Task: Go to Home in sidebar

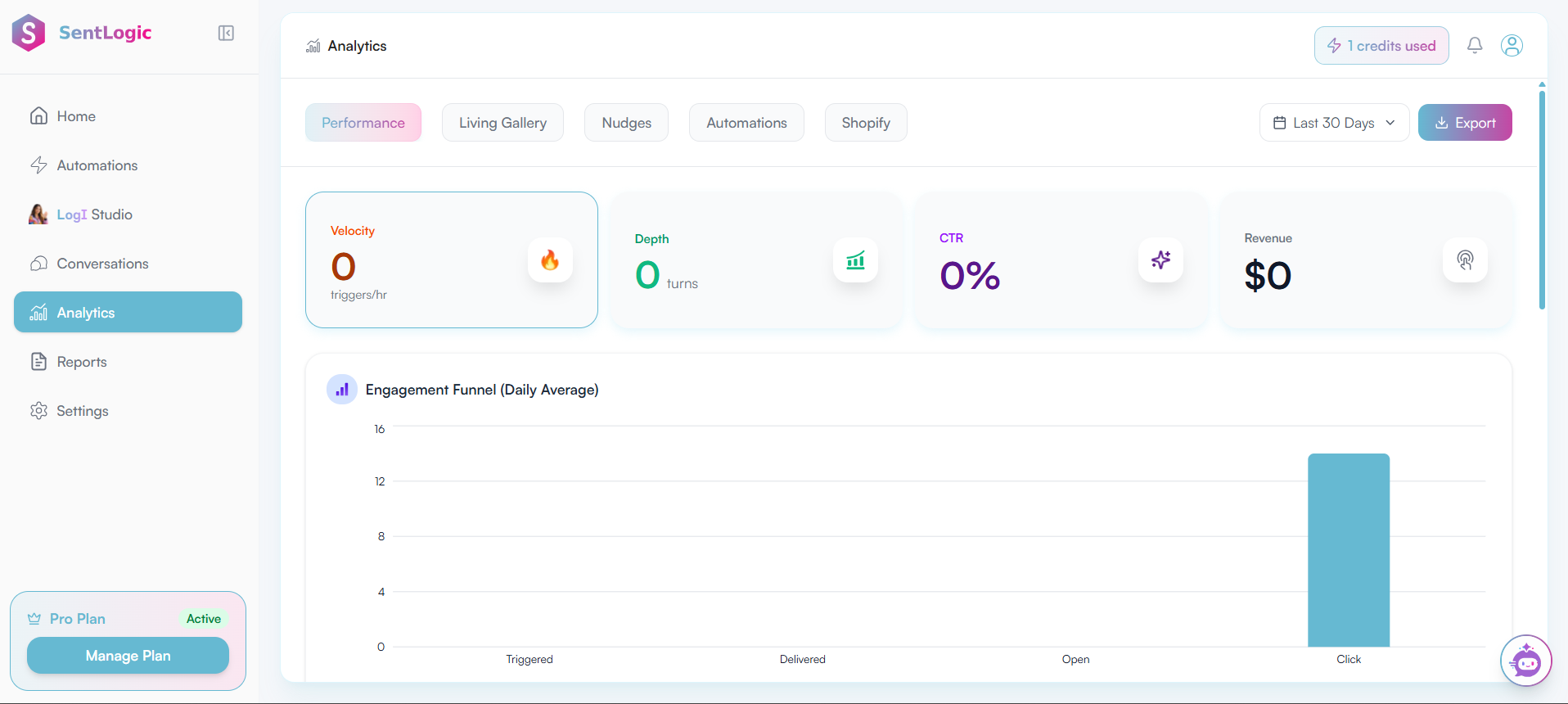Action: pyautogui.click(x=128, y=116)
